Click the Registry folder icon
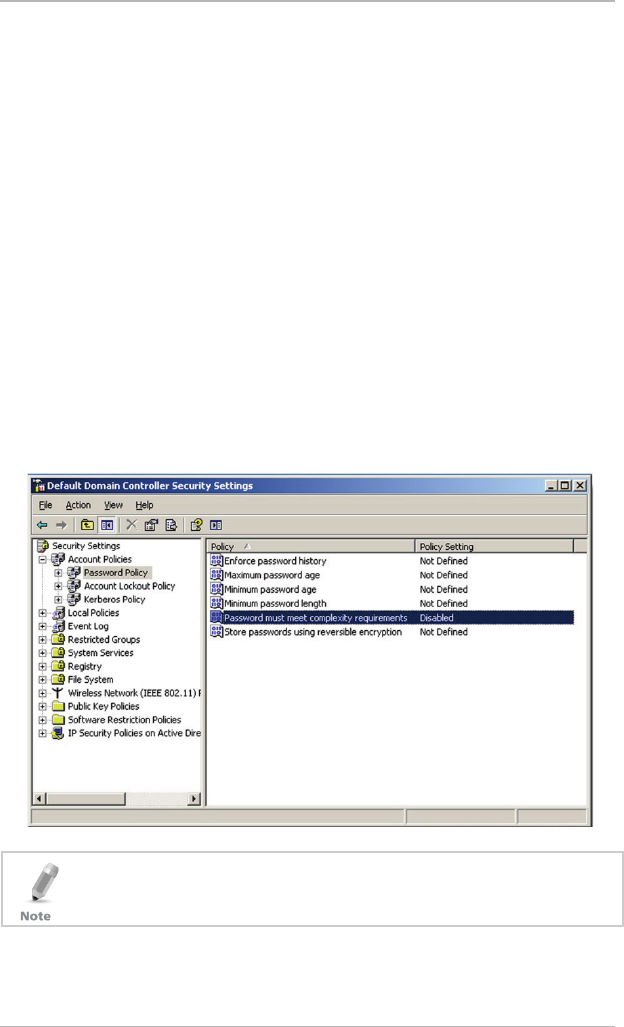This screenshot has width=624, height=1027. pos(58,666)
